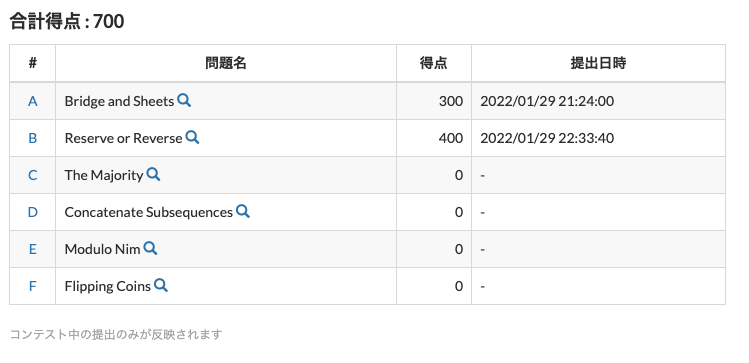Image resolution: width=749 pixels, height=363 pixels.
Task: Click the score 0 in Concatenate Subsequences row
Action: pyautogui.click(x=459, y=212)
